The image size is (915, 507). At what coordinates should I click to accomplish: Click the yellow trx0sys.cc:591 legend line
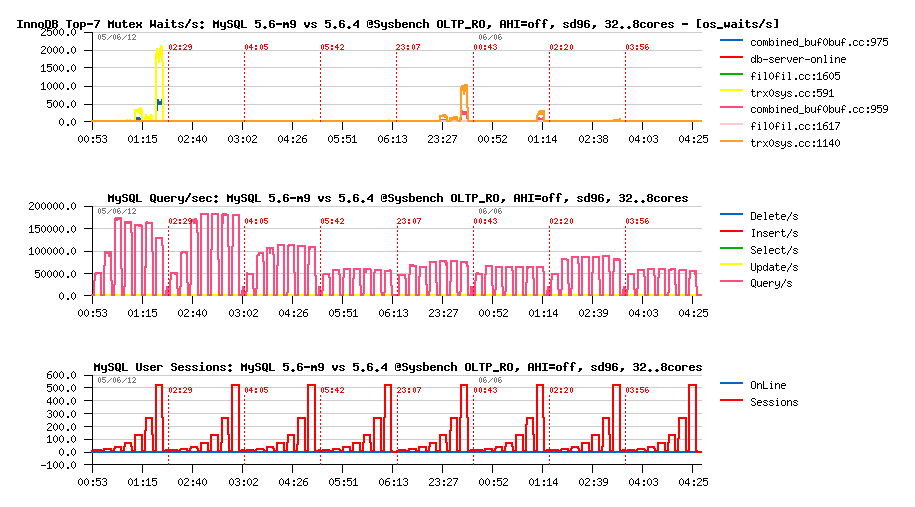(731, 91)
